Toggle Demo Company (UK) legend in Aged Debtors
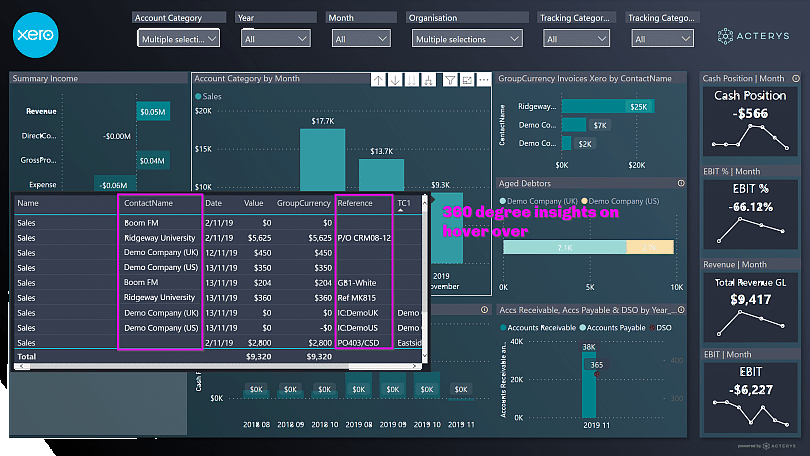 click(x=539, y=201)
